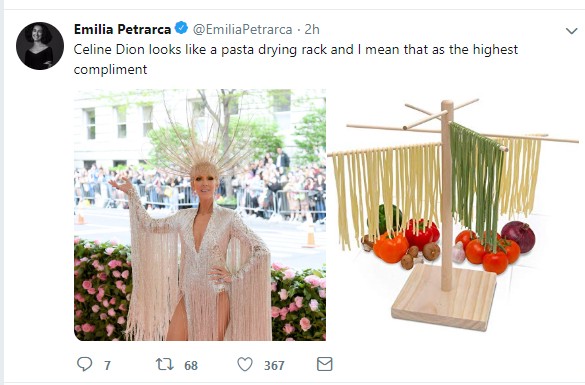Click the like count 367
The image size is (585, 385).
[x=274, y=366]
